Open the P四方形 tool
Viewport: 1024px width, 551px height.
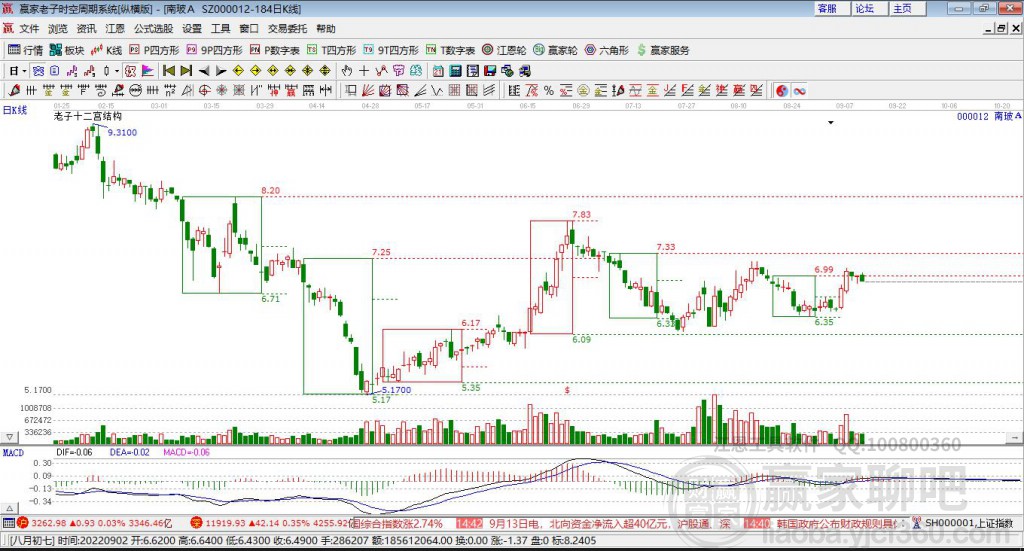[x=154, y=50]
